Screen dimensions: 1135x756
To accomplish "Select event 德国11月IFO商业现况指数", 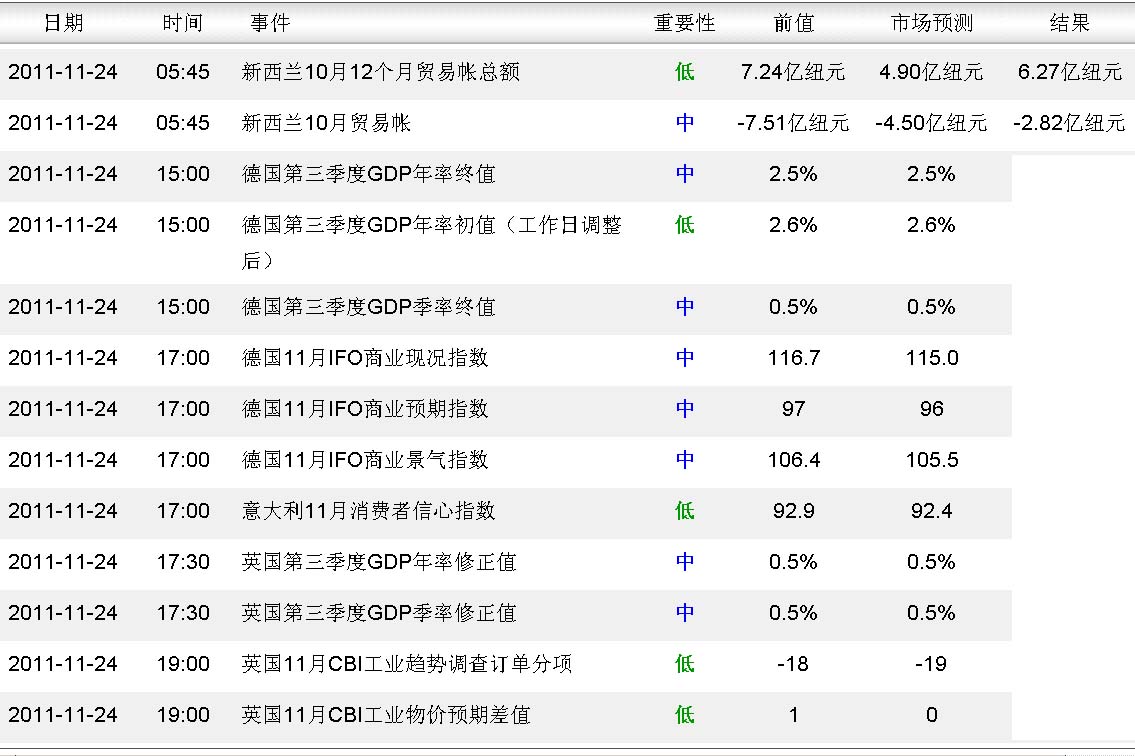I will coord(365,358).
